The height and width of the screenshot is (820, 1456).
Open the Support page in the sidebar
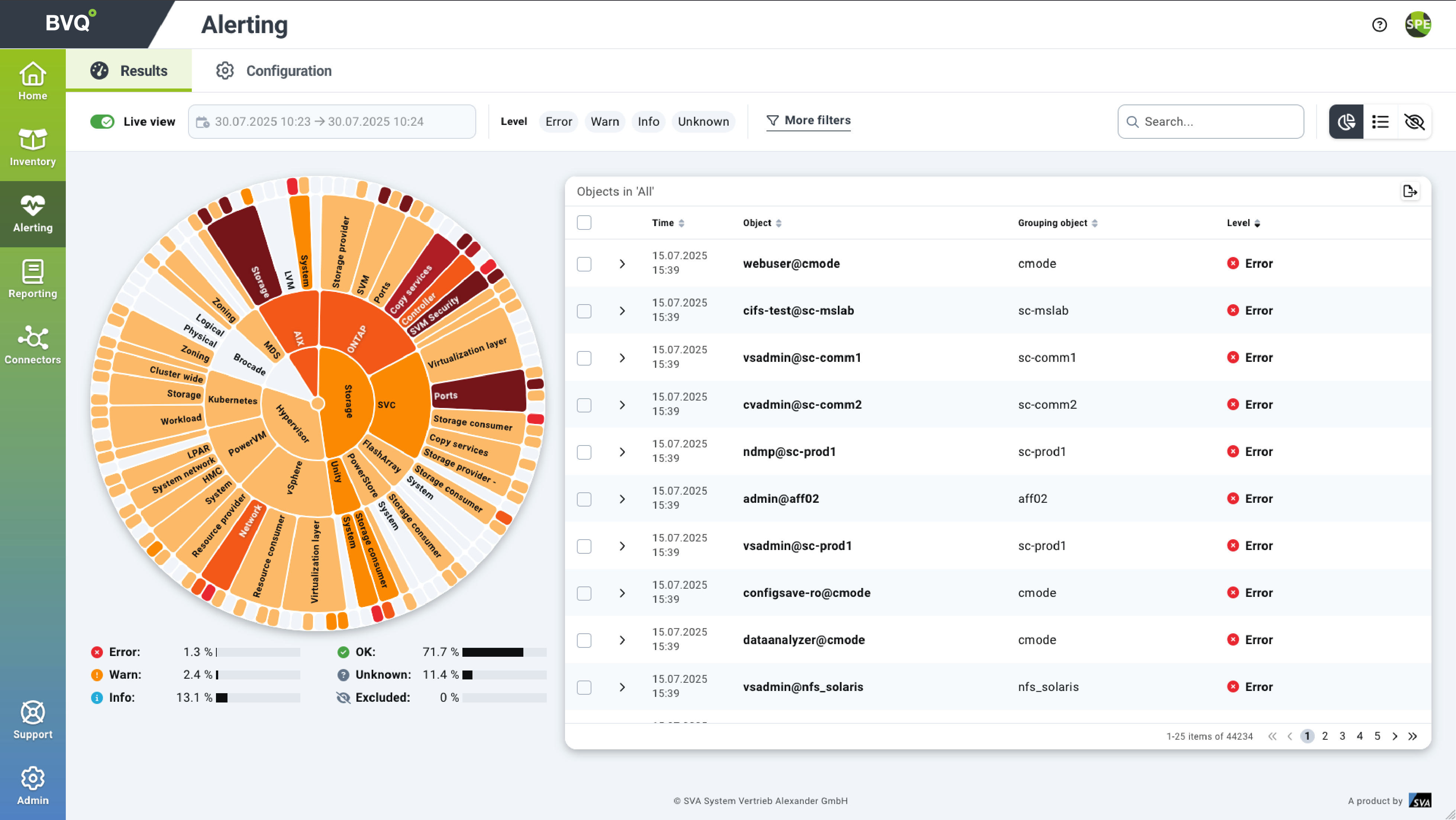33,720
